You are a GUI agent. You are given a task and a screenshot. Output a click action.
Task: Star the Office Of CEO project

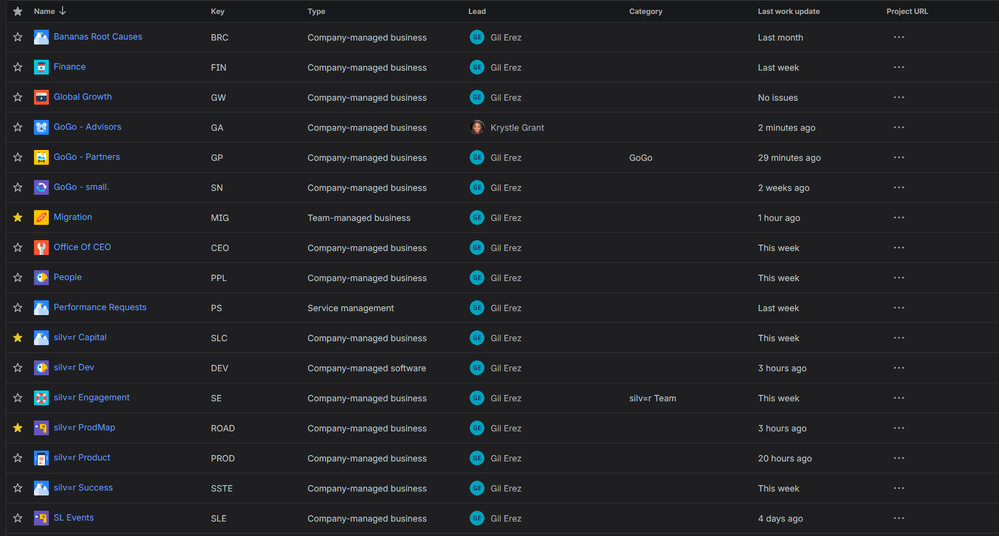pos(18,247)
